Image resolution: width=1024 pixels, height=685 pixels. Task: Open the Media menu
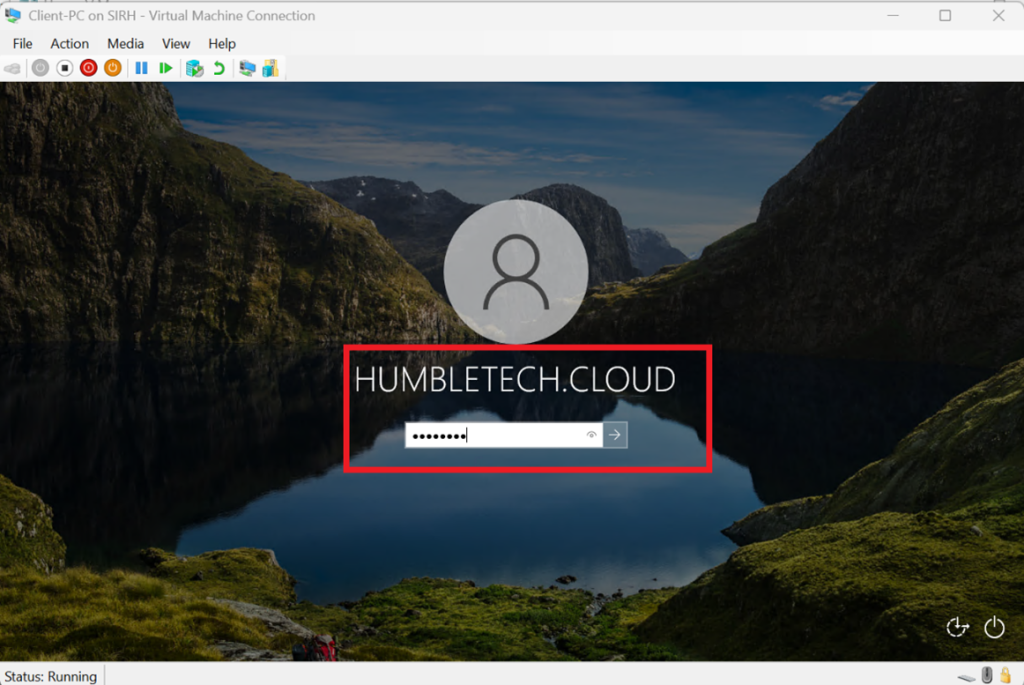(125, 43)
